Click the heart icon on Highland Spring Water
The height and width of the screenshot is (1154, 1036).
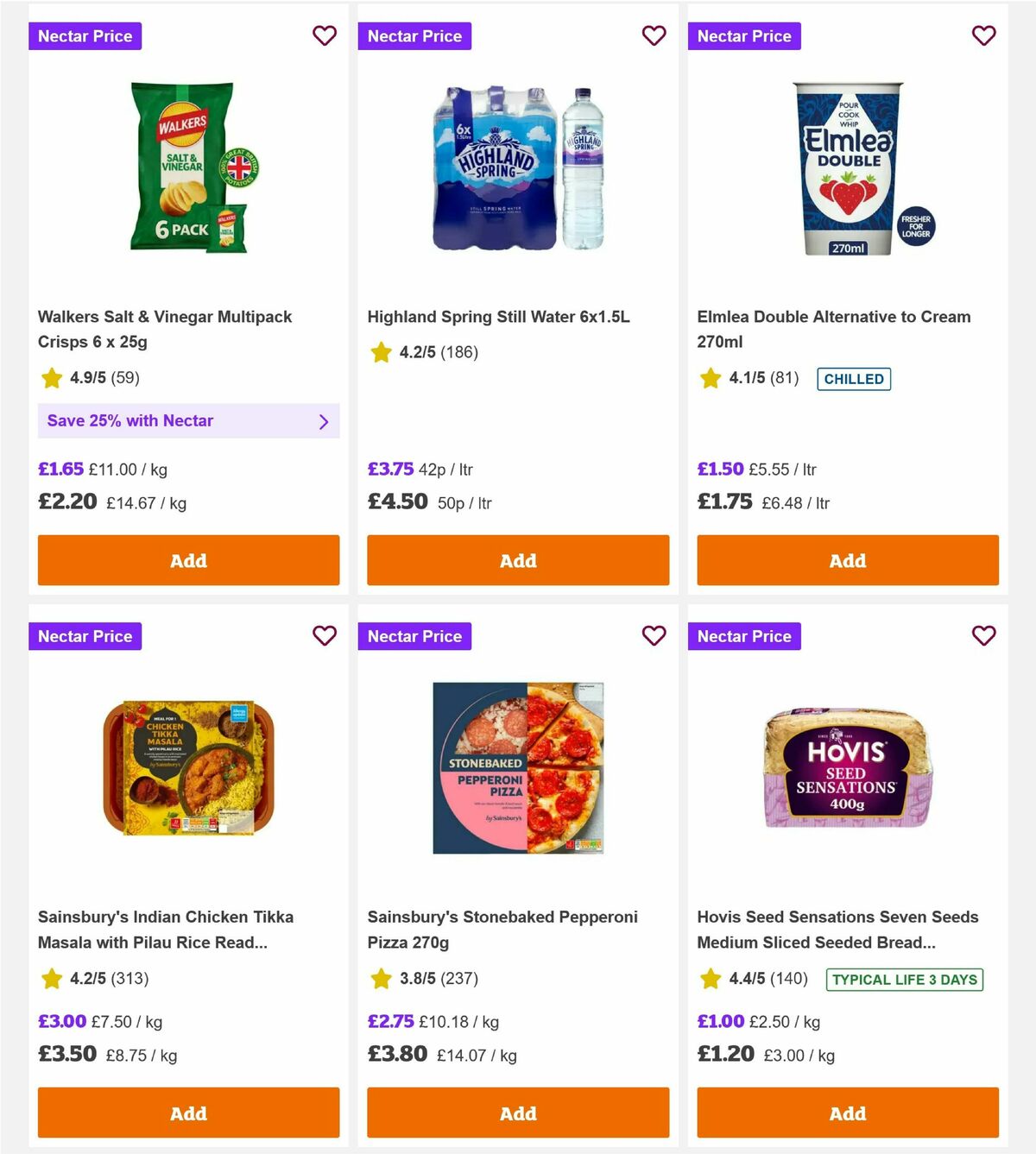[x=654, y=35]
